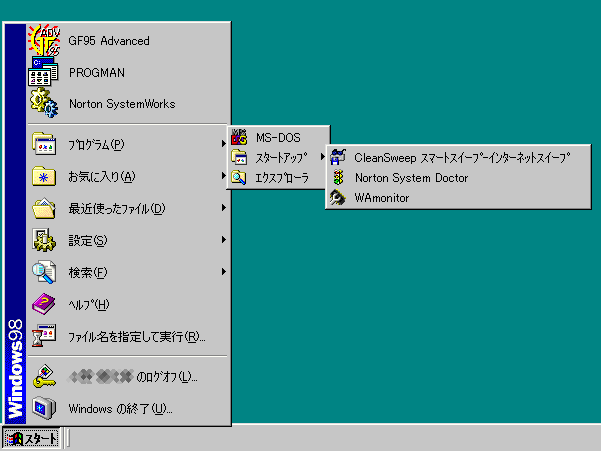601x451 pixels.
Task: Click the 最近使ったファイル open-folder icon
Action: point(44,208)
